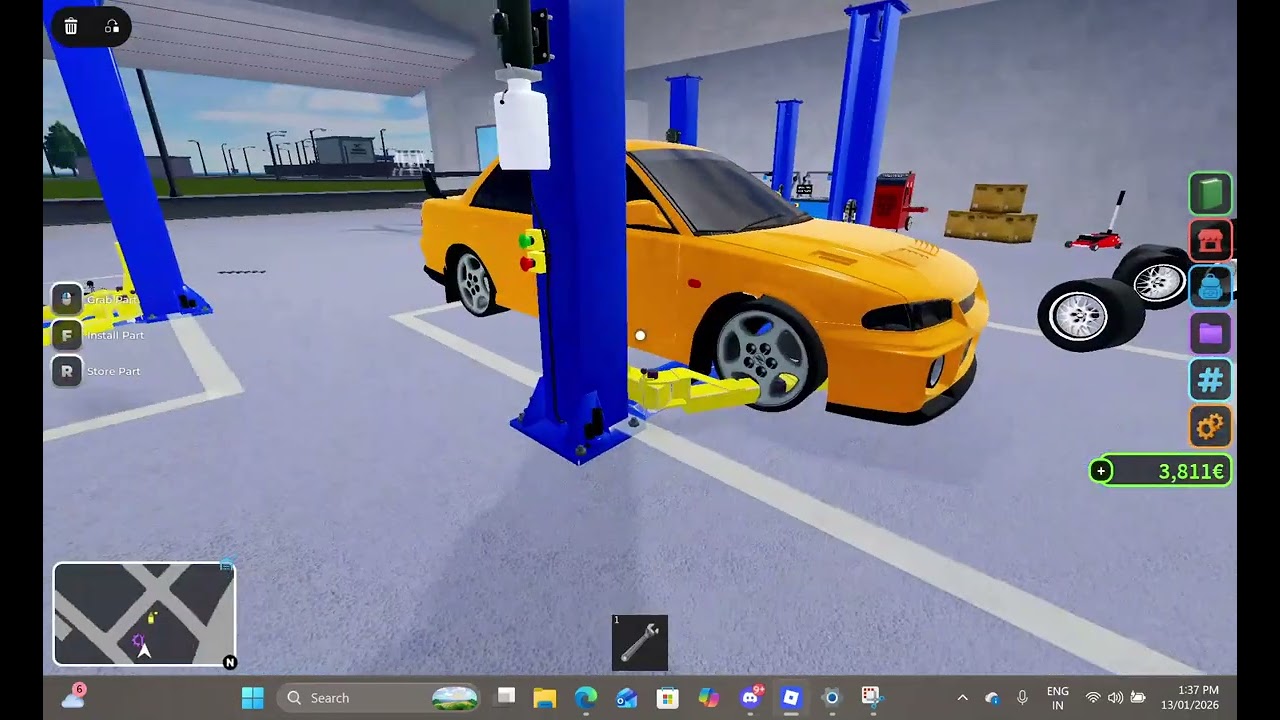
Task: Open the weather widget on taskbar
Action: [x=74, y=697]
